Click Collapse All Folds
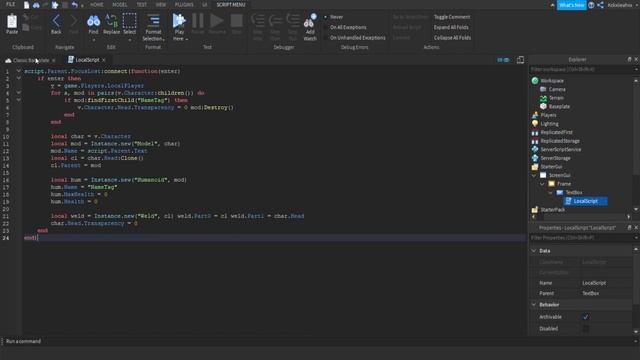 (452, 38)
